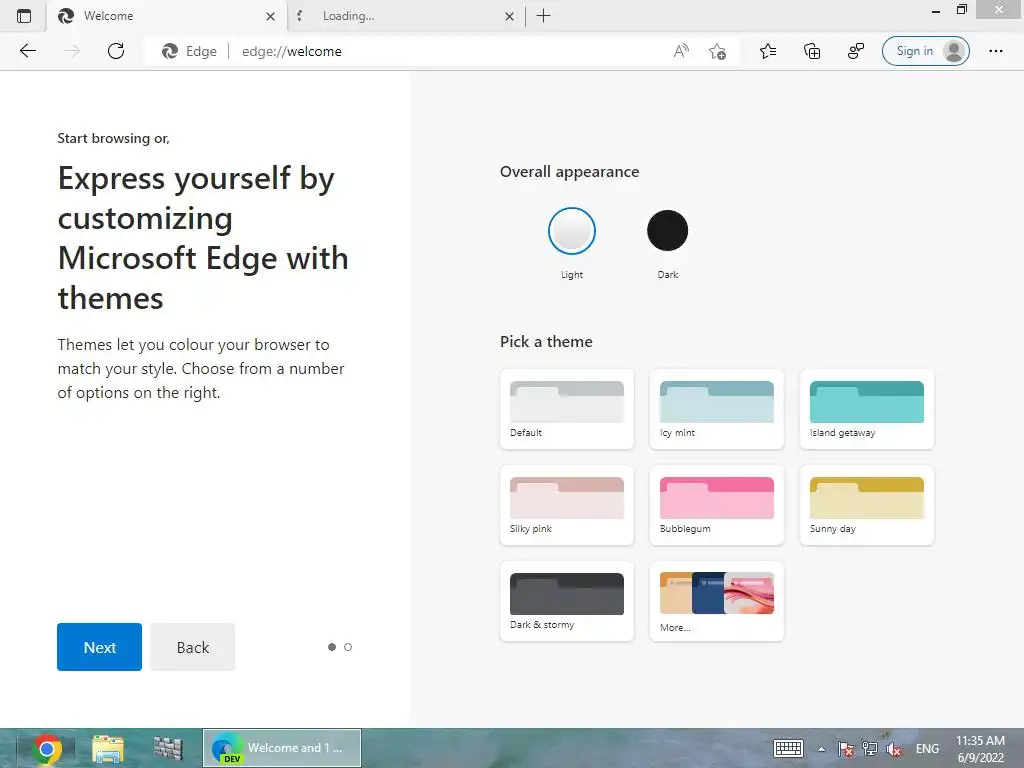Screen dimensions: 1024x768
Task: Open a new tab with plus icon
Action: (543, 16)
